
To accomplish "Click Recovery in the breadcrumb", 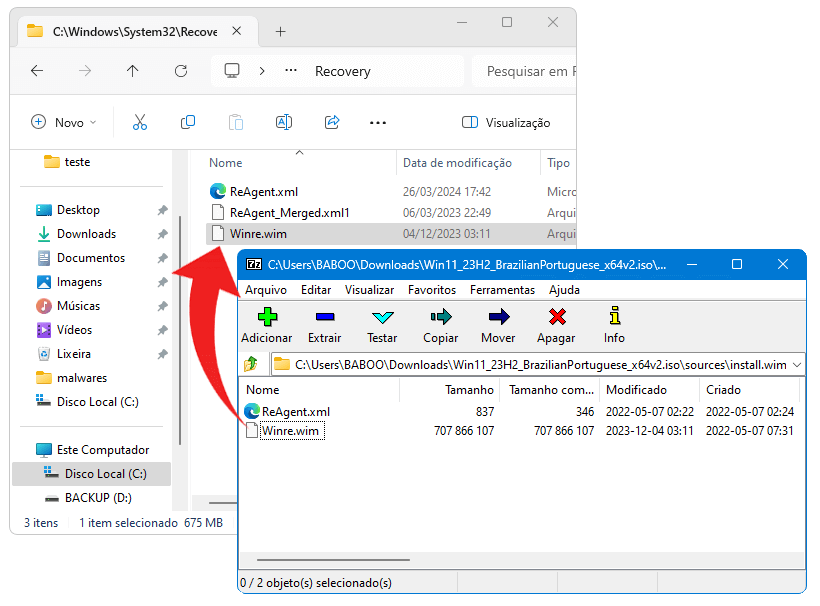I will tap(343, 71).
